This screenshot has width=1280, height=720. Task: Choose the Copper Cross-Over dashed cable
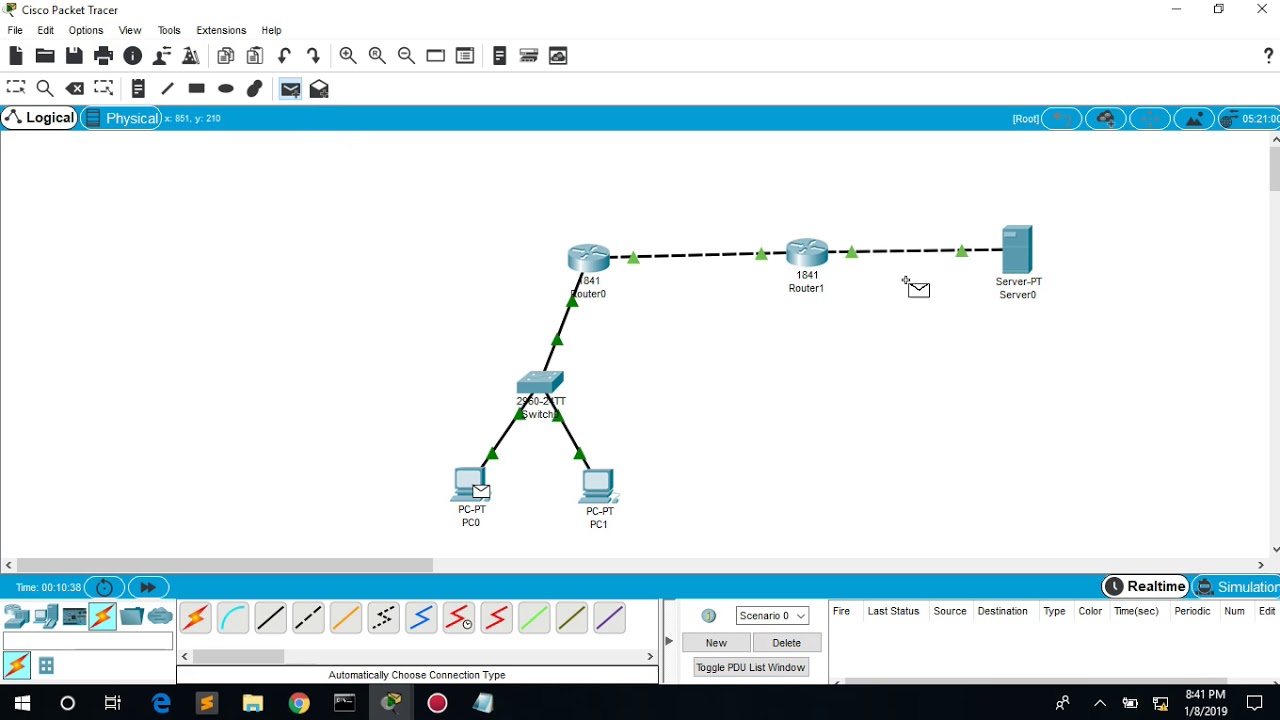308,618
